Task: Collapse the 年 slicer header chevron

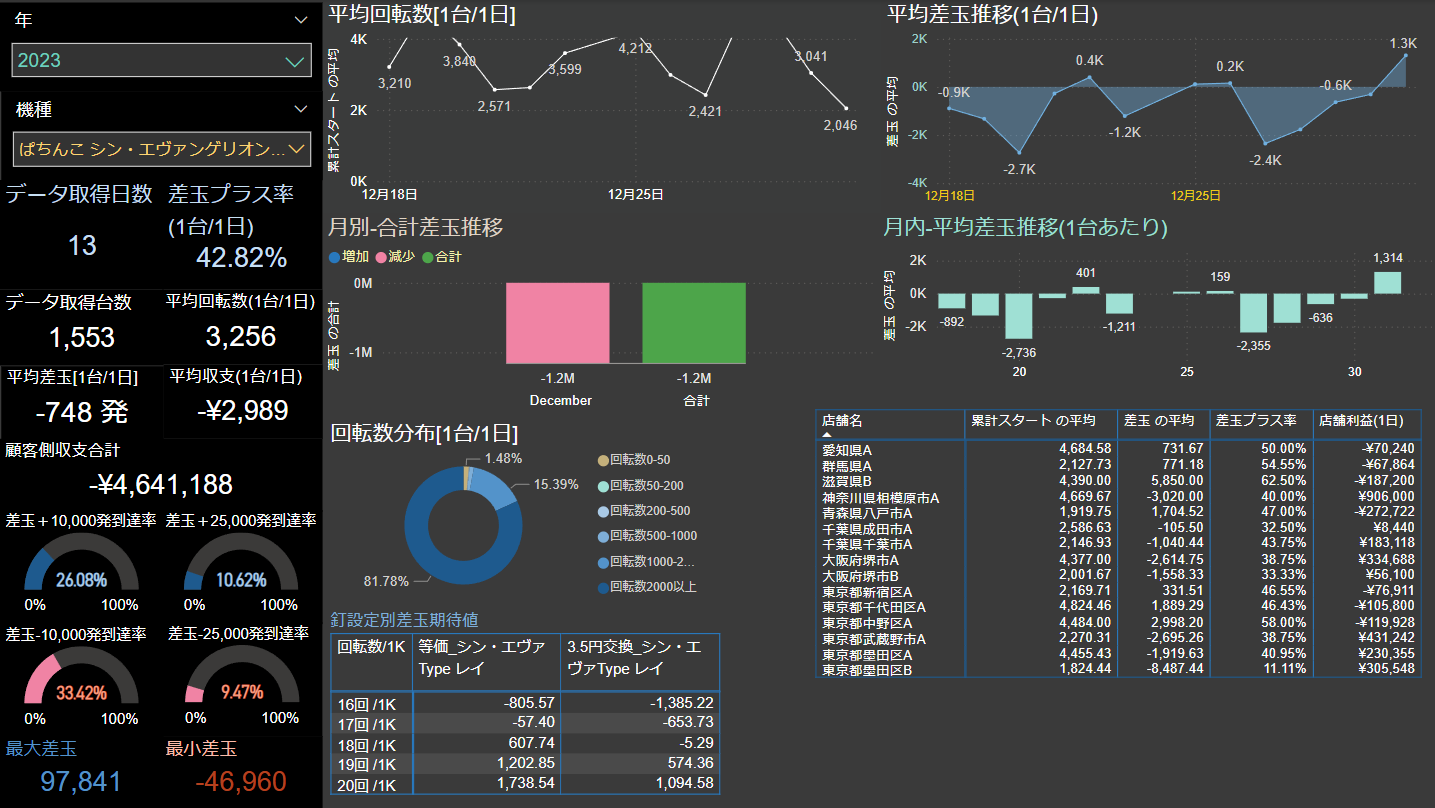Action: tap(301, 20)
